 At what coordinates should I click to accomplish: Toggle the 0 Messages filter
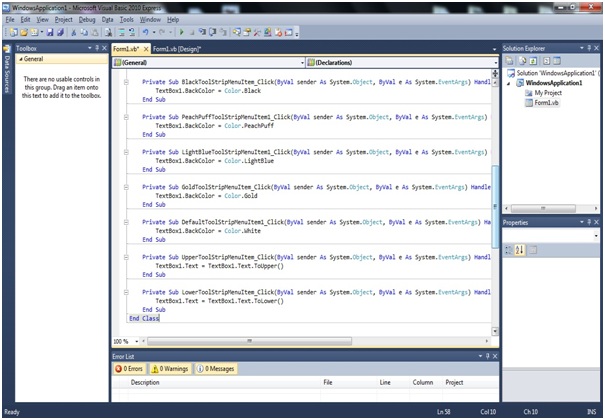coord(215,369)
